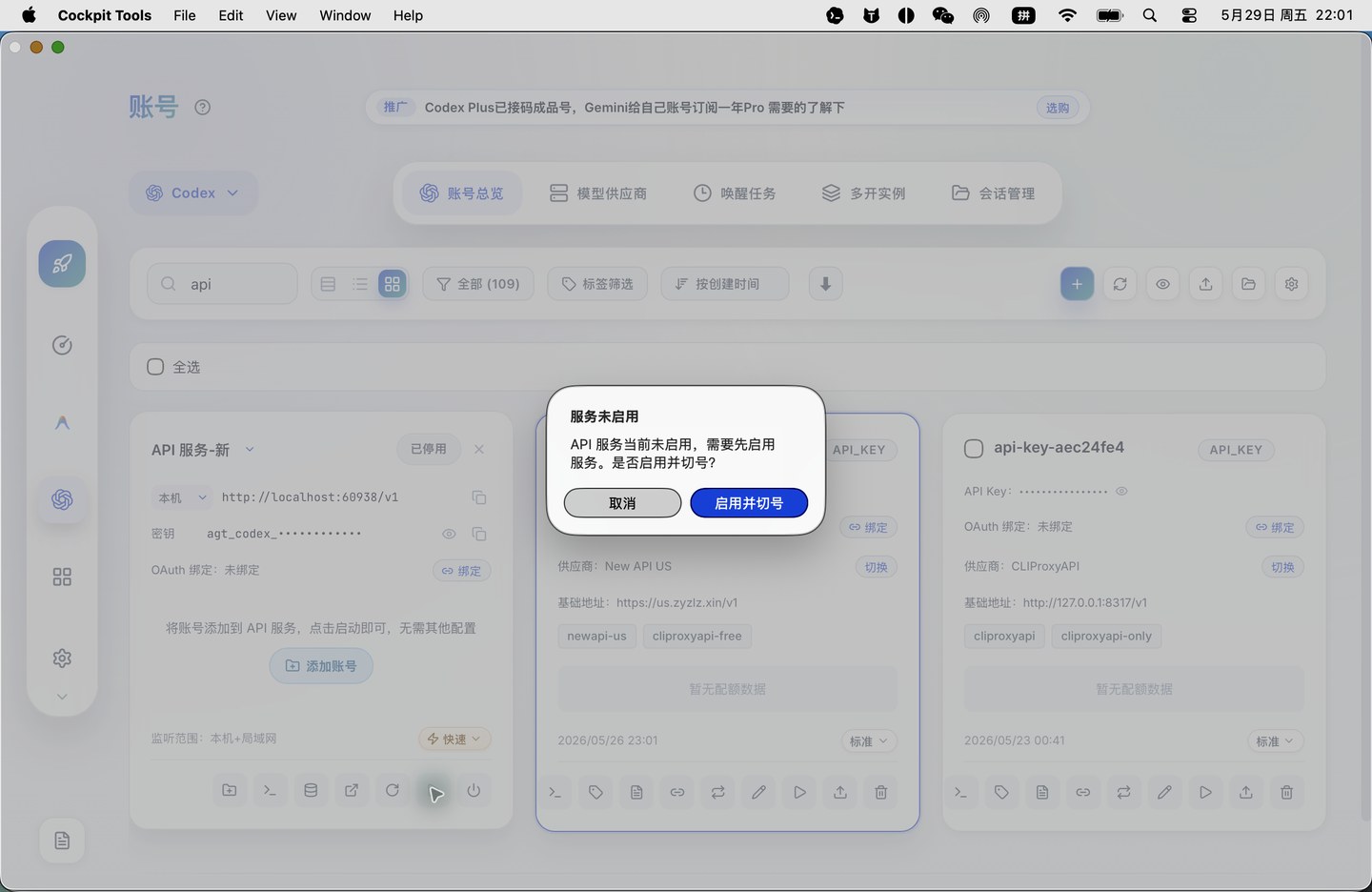Check the api-key-aec24fe4 card checkbox

pos(974,449)
